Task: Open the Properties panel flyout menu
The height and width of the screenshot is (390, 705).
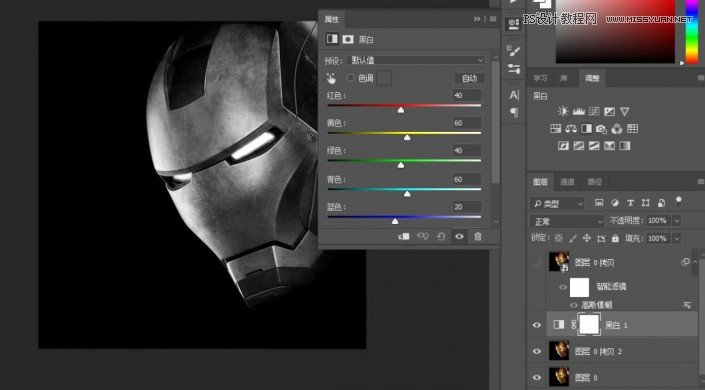Action: tap(493, 19)
